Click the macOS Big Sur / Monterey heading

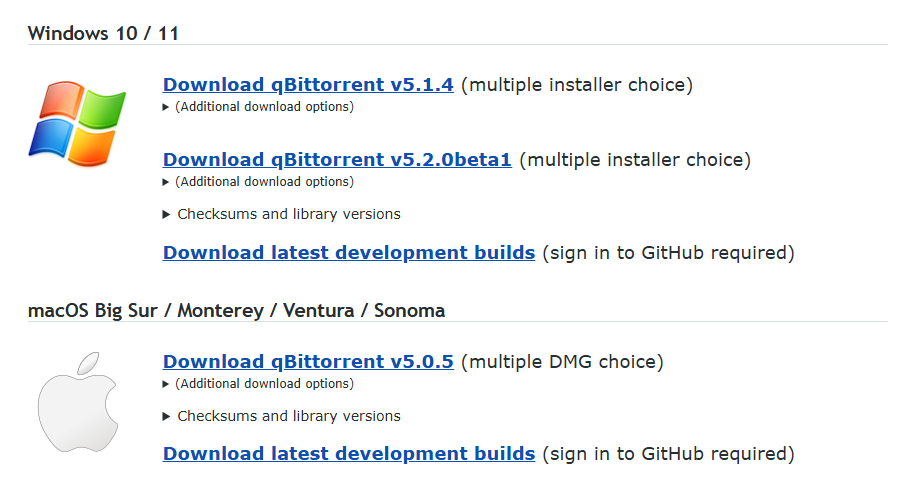[x=236, y=310]
